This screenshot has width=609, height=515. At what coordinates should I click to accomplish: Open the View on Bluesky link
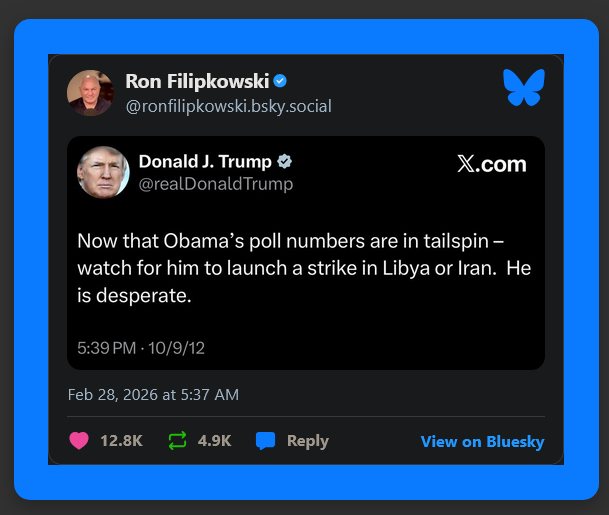482,441
